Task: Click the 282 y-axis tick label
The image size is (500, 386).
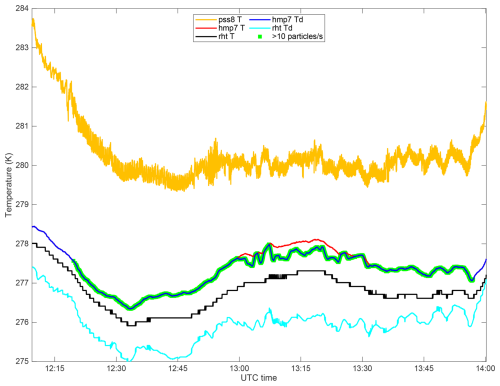Action: point(22,87)
